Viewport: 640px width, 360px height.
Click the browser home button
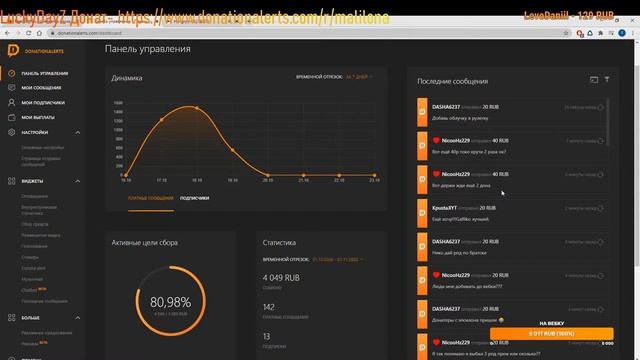coord(39,33)
